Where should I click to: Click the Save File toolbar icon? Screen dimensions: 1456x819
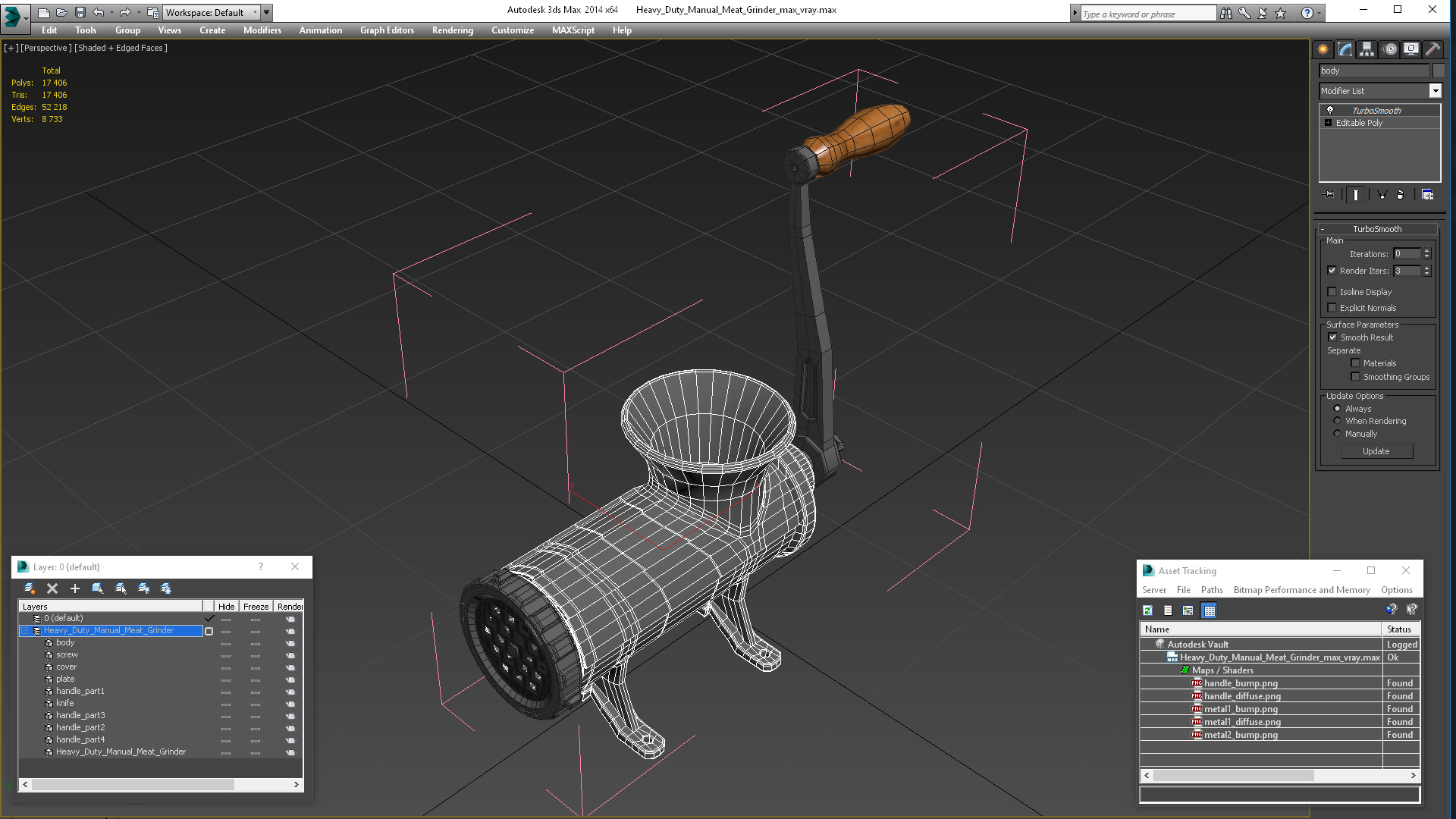pyautogui.click(x=80, y=12)
